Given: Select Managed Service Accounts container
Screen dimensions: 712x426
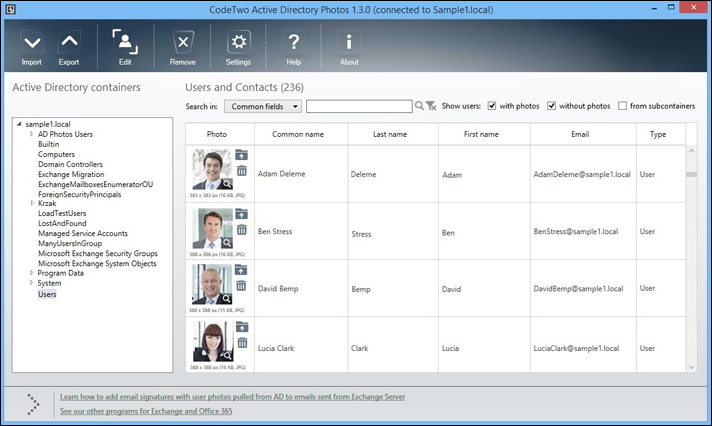Looking at the screenshot, I should 83,233.
